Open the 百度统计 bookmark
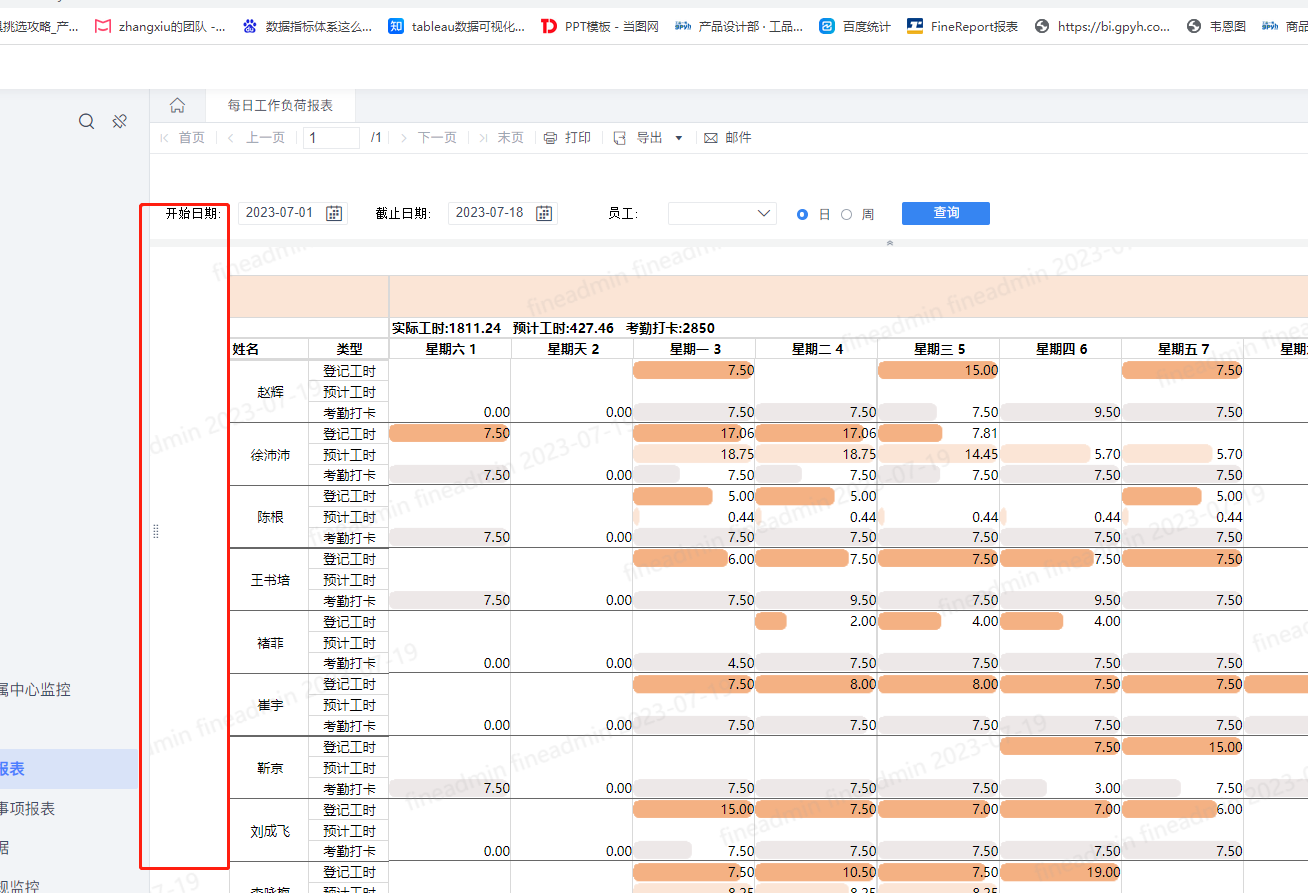The height and width of the screenshot is (893, 1308). [x=855, y=27]
